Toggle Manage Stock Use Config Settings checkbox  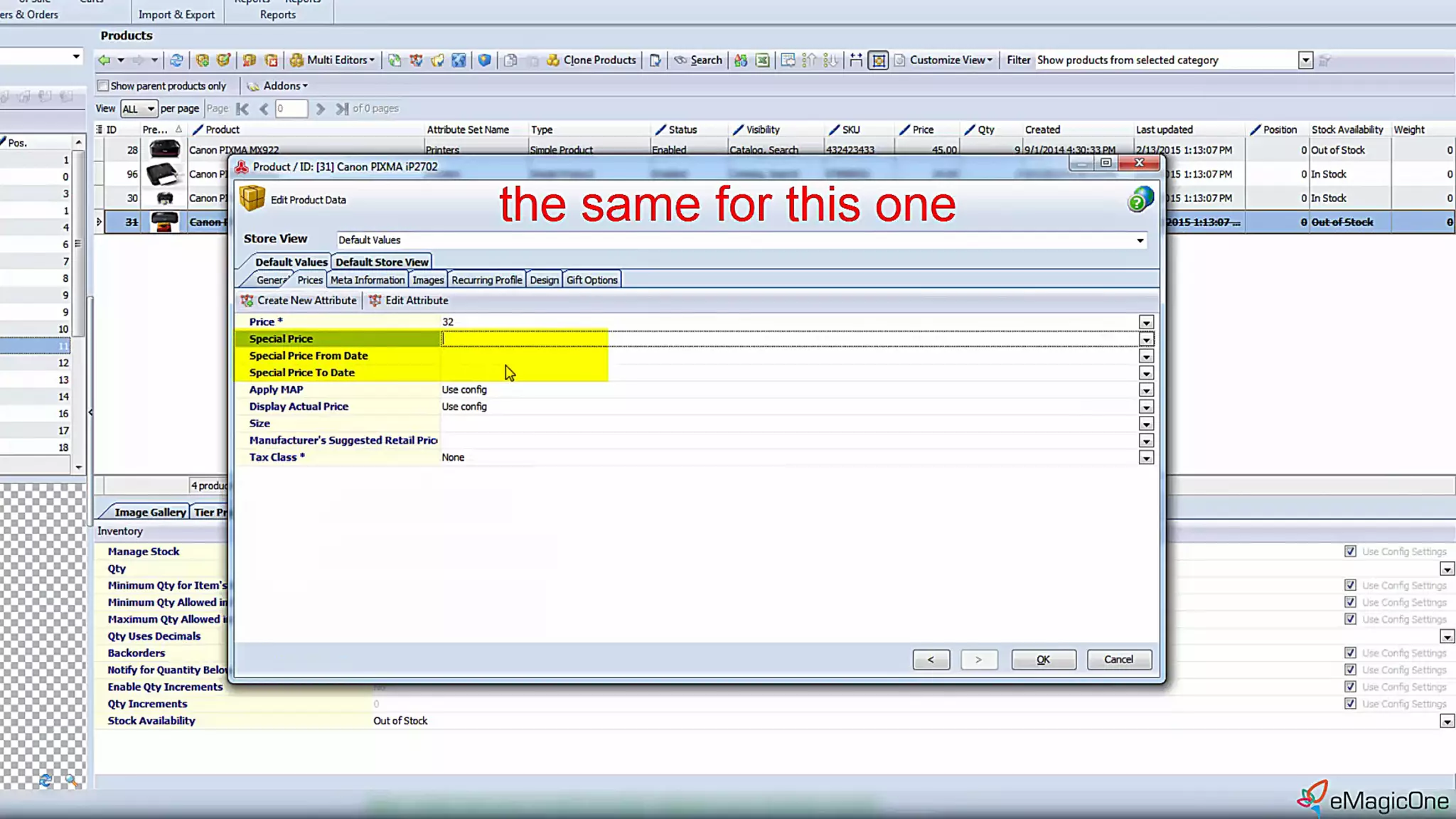pyautogui.click(x=1350, y=552)
